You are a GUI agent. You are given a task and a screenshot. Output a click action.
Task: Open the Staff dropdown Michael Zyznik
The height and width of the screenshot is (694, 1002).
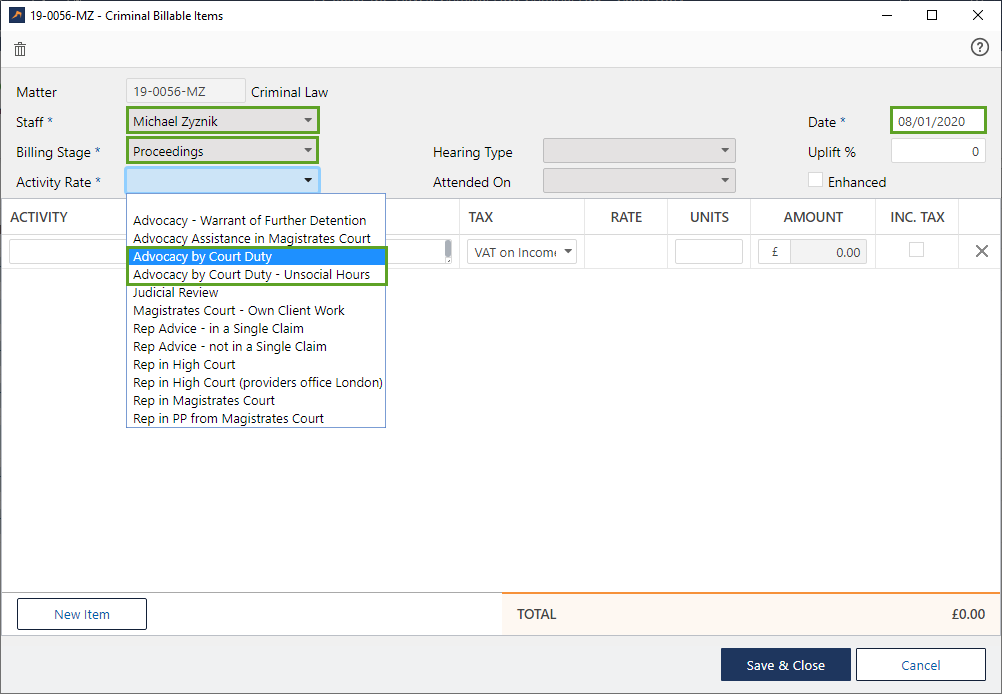click(x=222, y=121)
